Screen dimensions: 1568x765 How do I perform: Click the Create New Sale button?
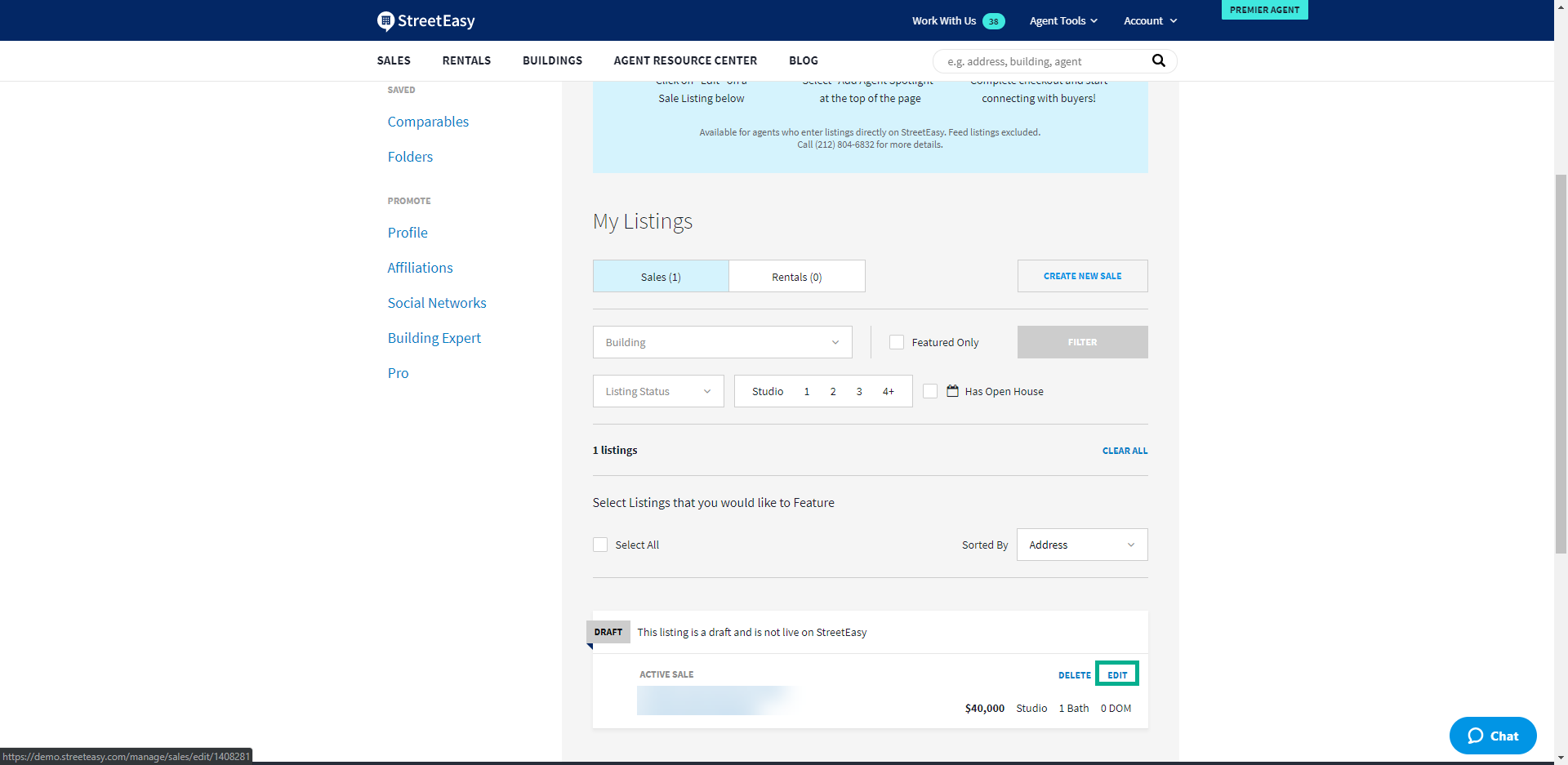(x=1082, y=276)
